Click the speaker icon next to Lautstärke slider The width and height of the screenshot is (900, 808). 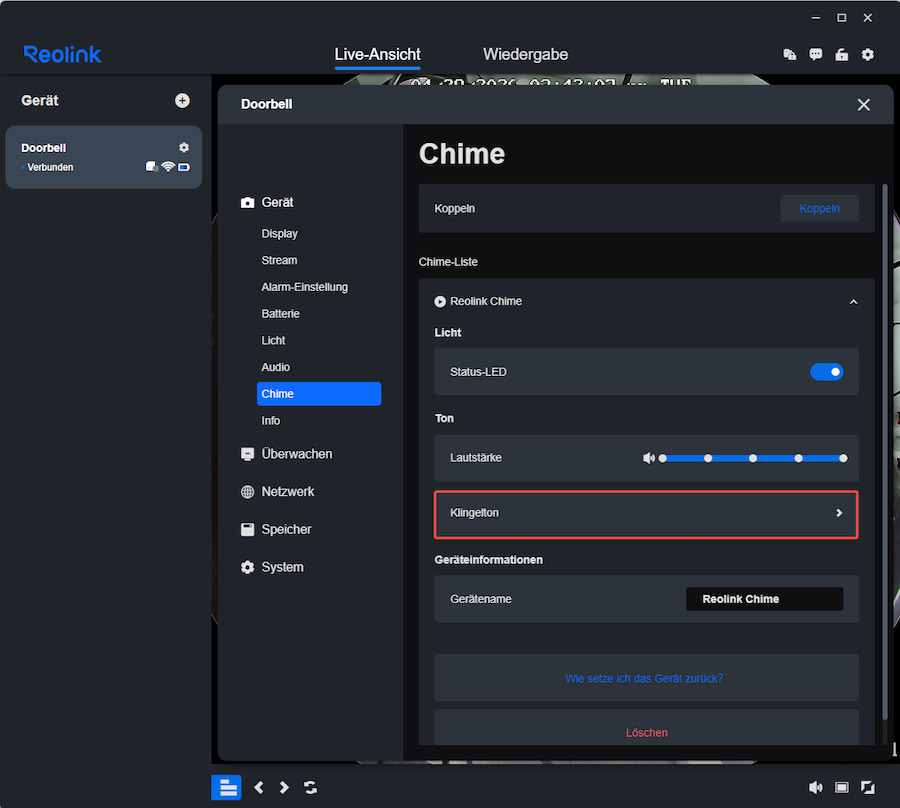649,458
